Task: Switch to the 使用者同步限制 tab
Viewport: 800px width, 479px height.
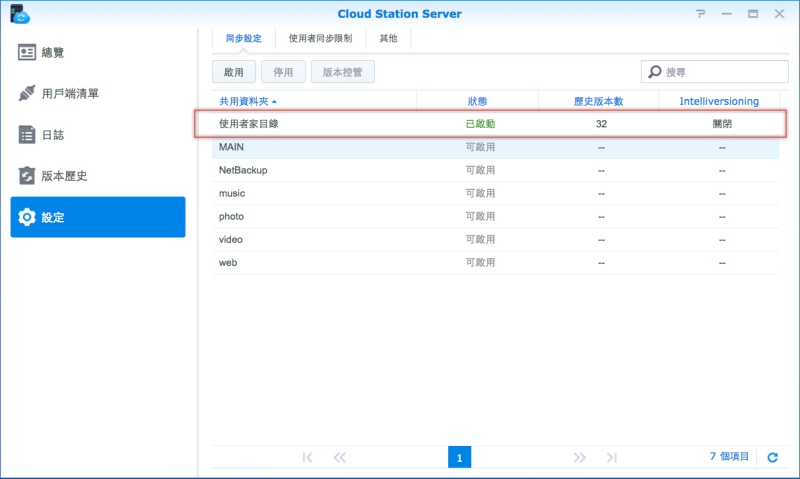Action: [320, 39]
